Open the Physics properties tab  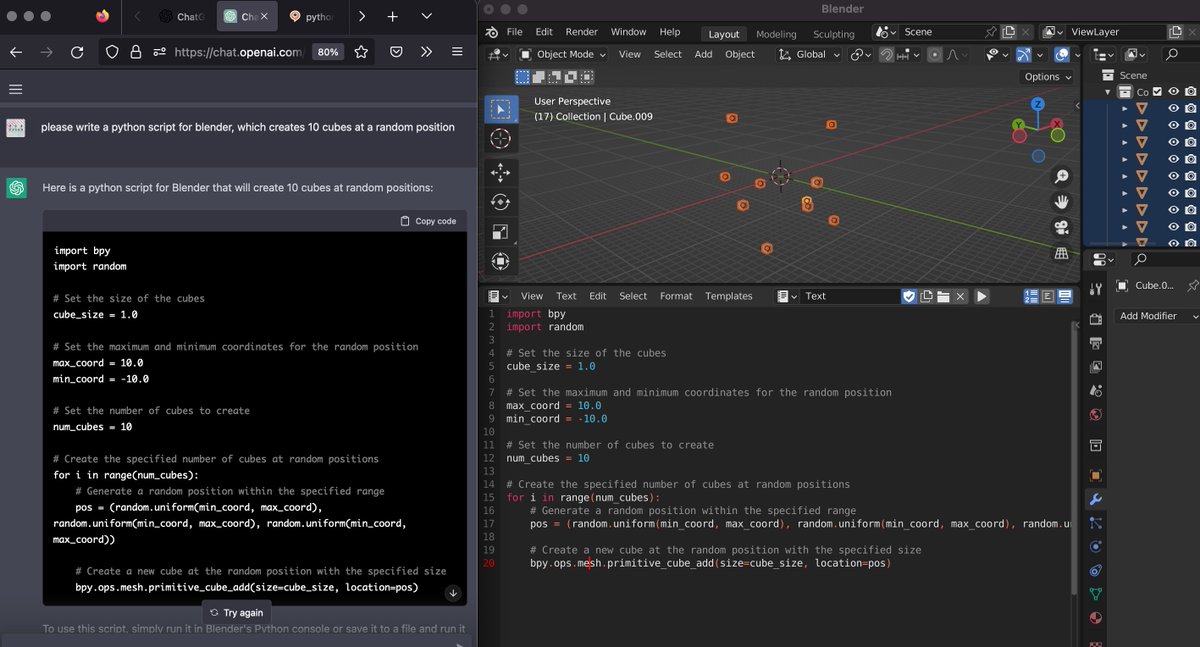pyautogui.click(x=1096, y=546)
